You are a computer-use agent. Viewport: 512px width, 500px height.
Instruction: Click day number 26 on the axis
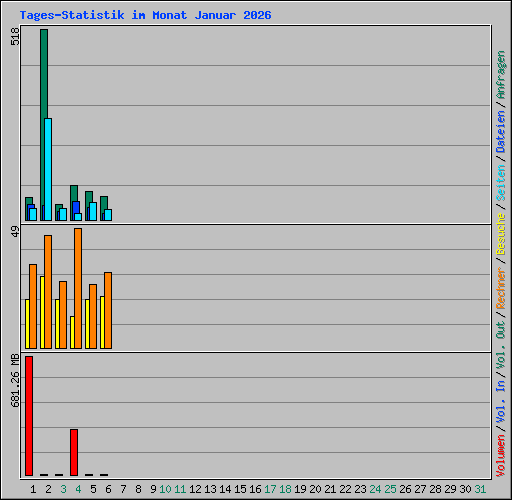(x=405, y=489)
